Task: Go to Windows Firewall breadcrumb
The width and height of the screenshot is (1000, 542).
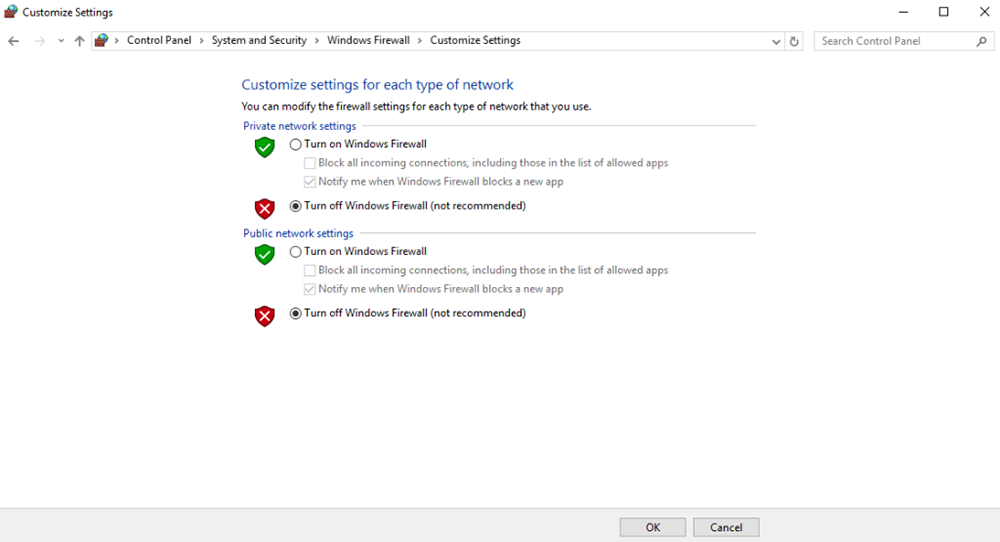Action: click(x=368, y=41)
